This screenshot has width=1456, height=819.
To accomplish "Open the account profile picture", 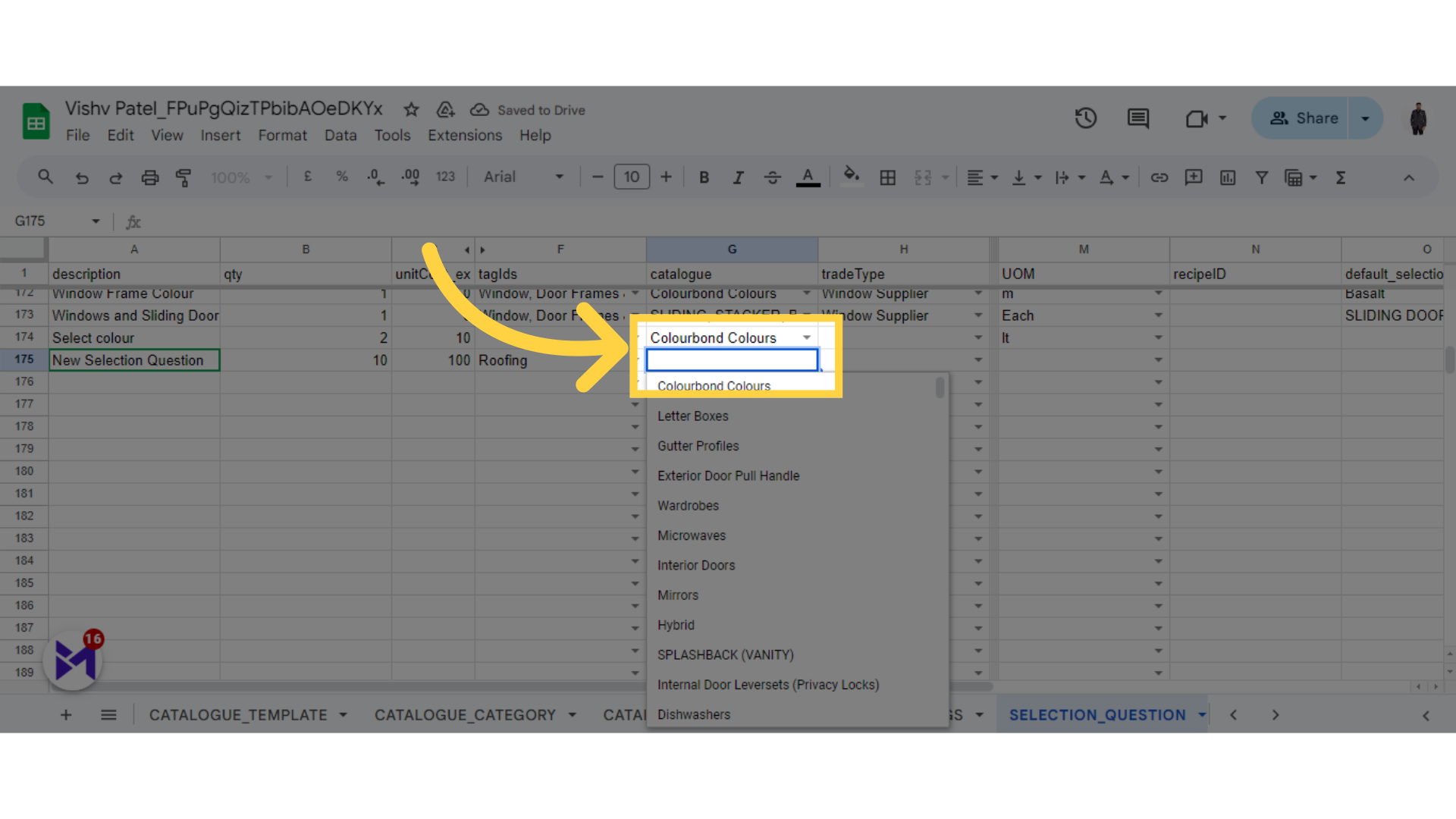I will click(1418, 118).
